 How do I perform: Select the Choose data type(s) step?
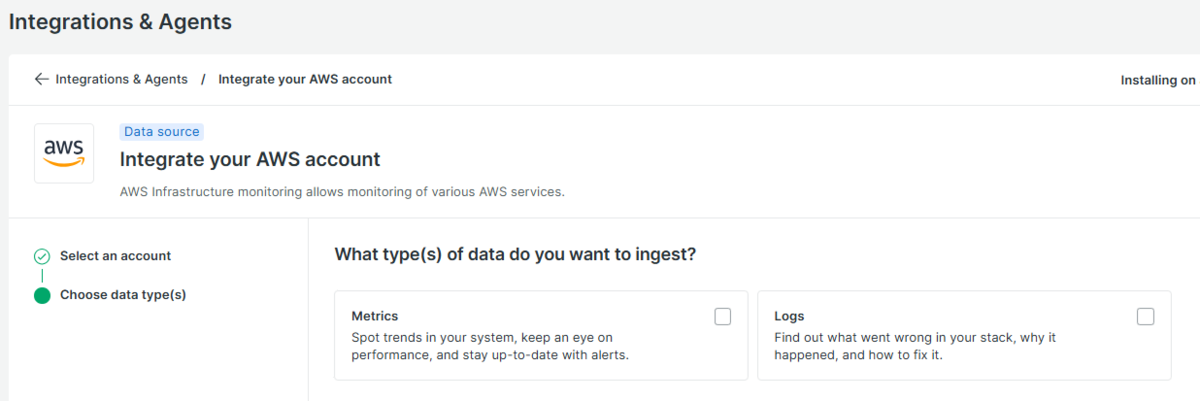point(123,295)
